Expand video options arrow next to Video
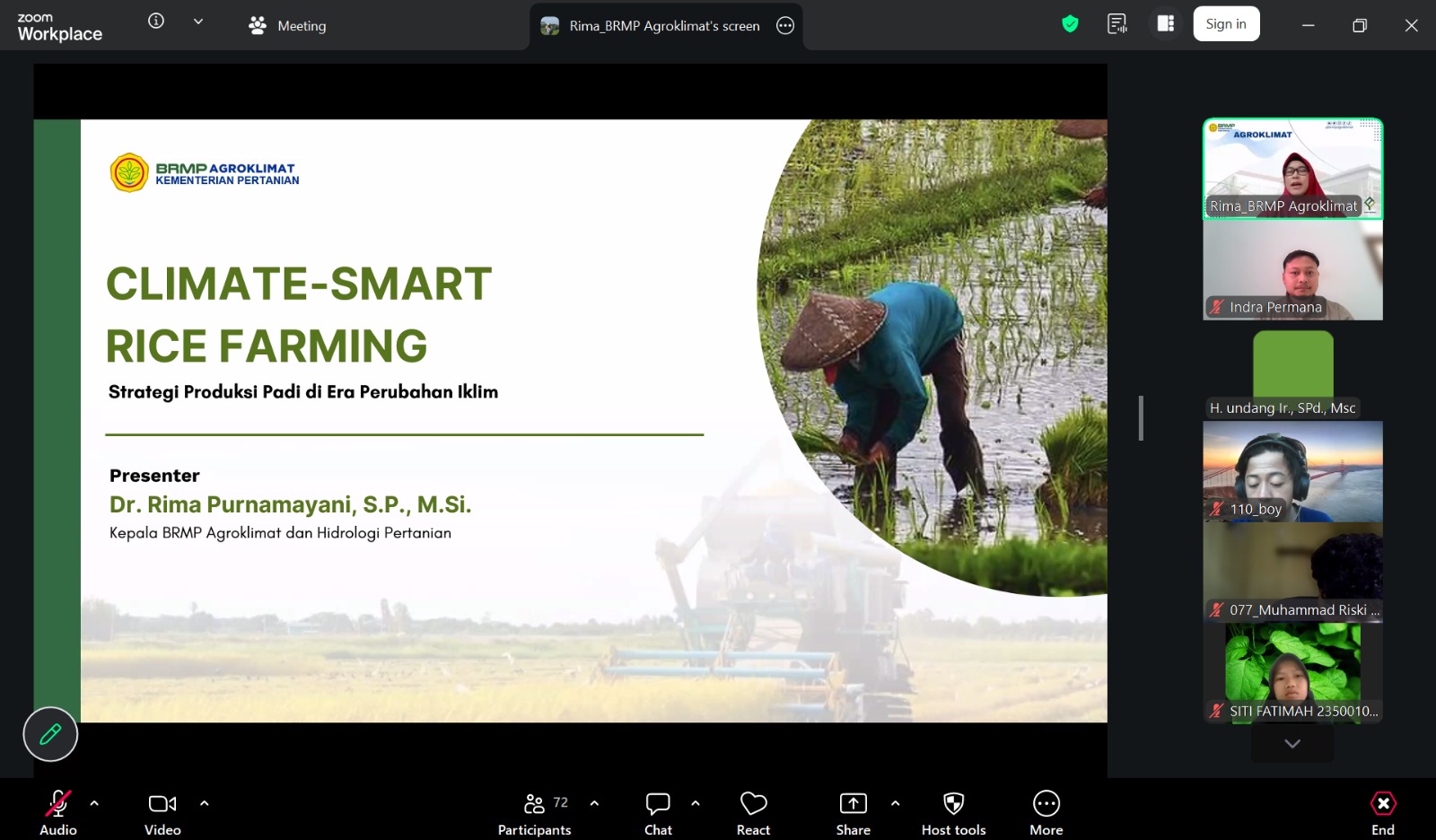Screen dimensions: 1436x840 [x=204, y=803]
